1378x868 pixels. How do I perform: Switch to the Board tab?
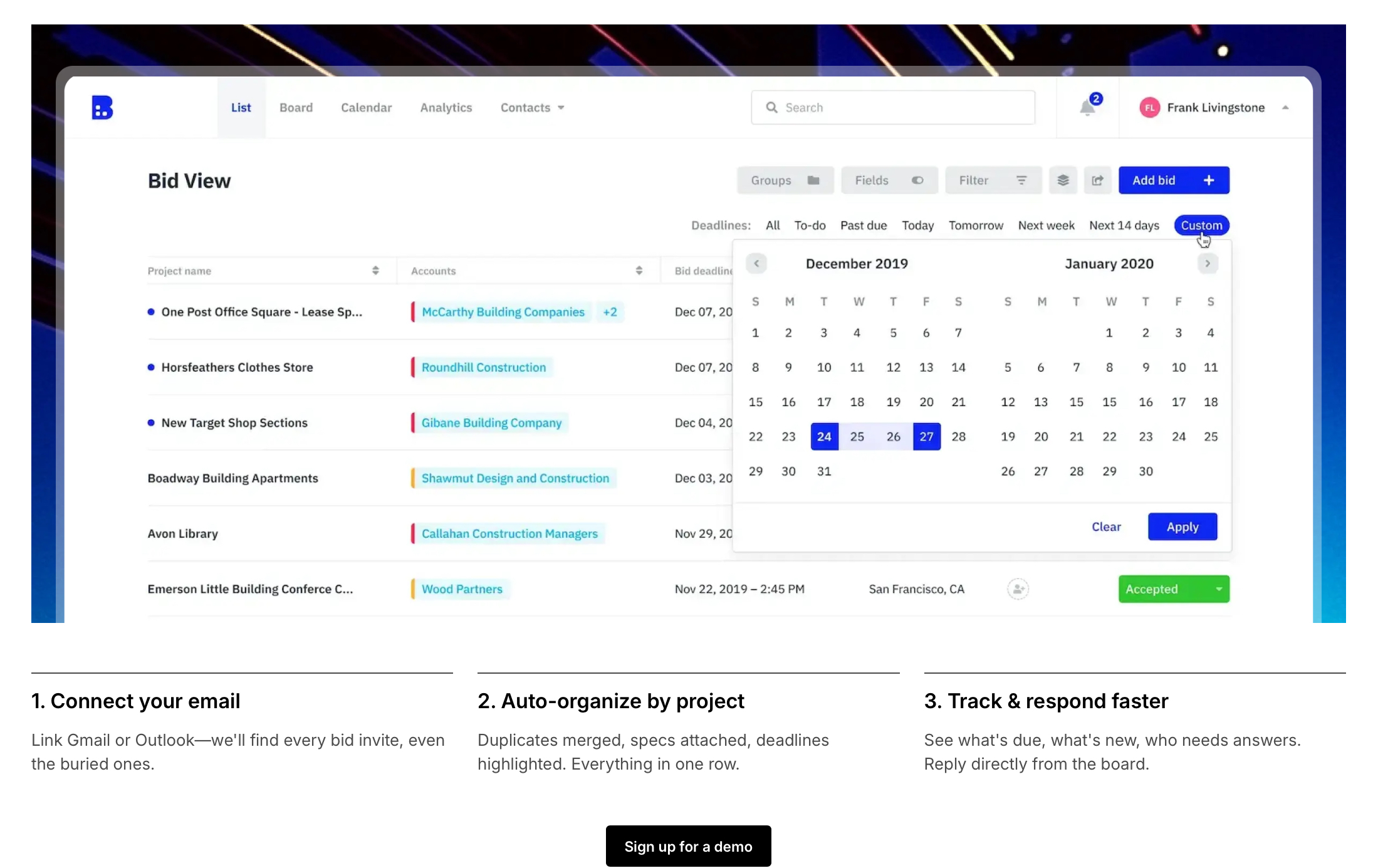(x=296, y=108)
